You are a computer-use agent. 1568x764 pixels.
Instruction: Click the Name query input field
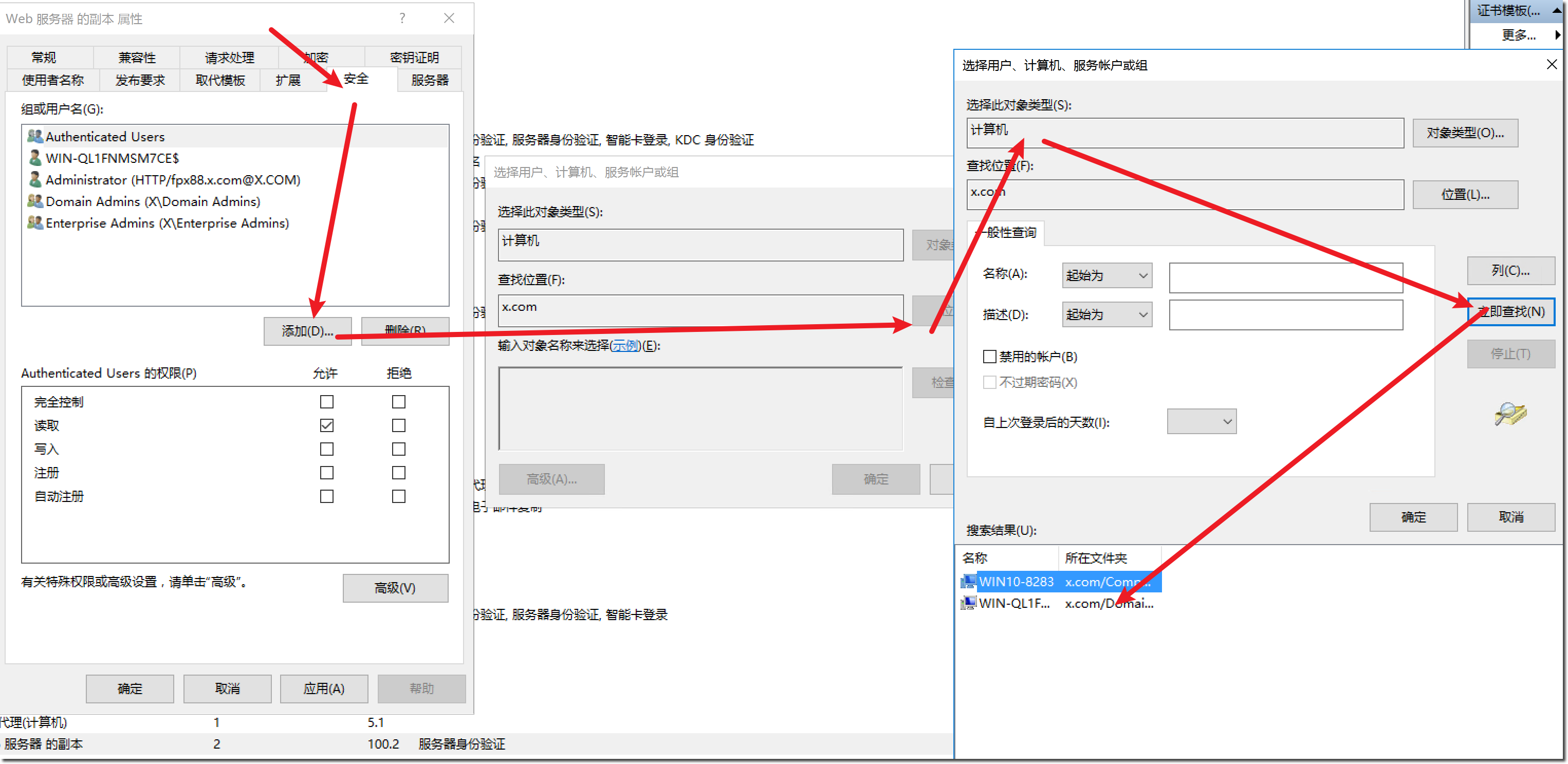pyautogui.click(x=1285, y=277)
